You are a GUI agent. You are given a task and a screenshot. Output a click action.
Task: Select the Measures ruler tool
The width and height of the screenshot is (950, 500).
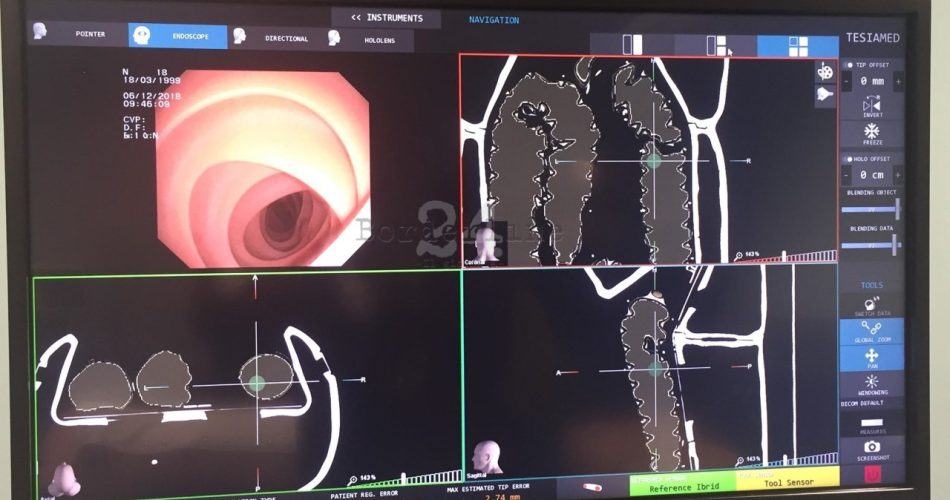872,424
